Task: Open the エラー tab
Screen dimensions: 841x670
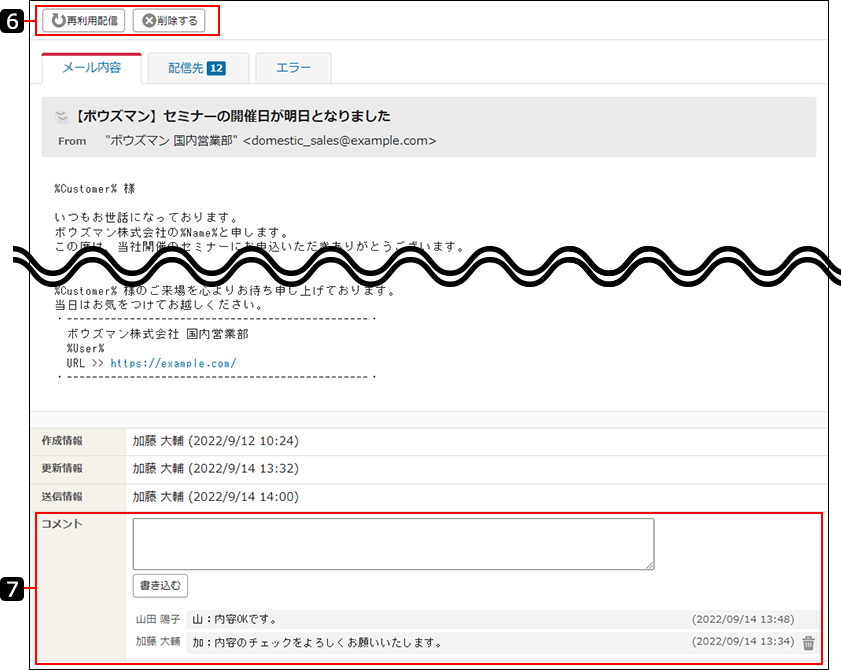Action: coord(293,68)
